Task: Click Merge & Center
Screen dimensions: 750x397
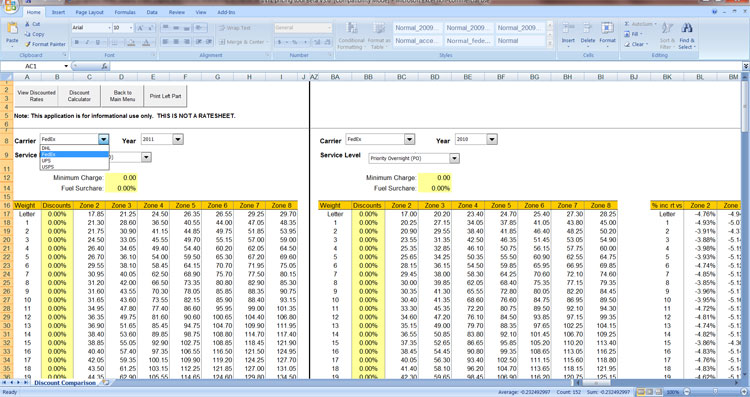Action: click(x=242, y=42)
